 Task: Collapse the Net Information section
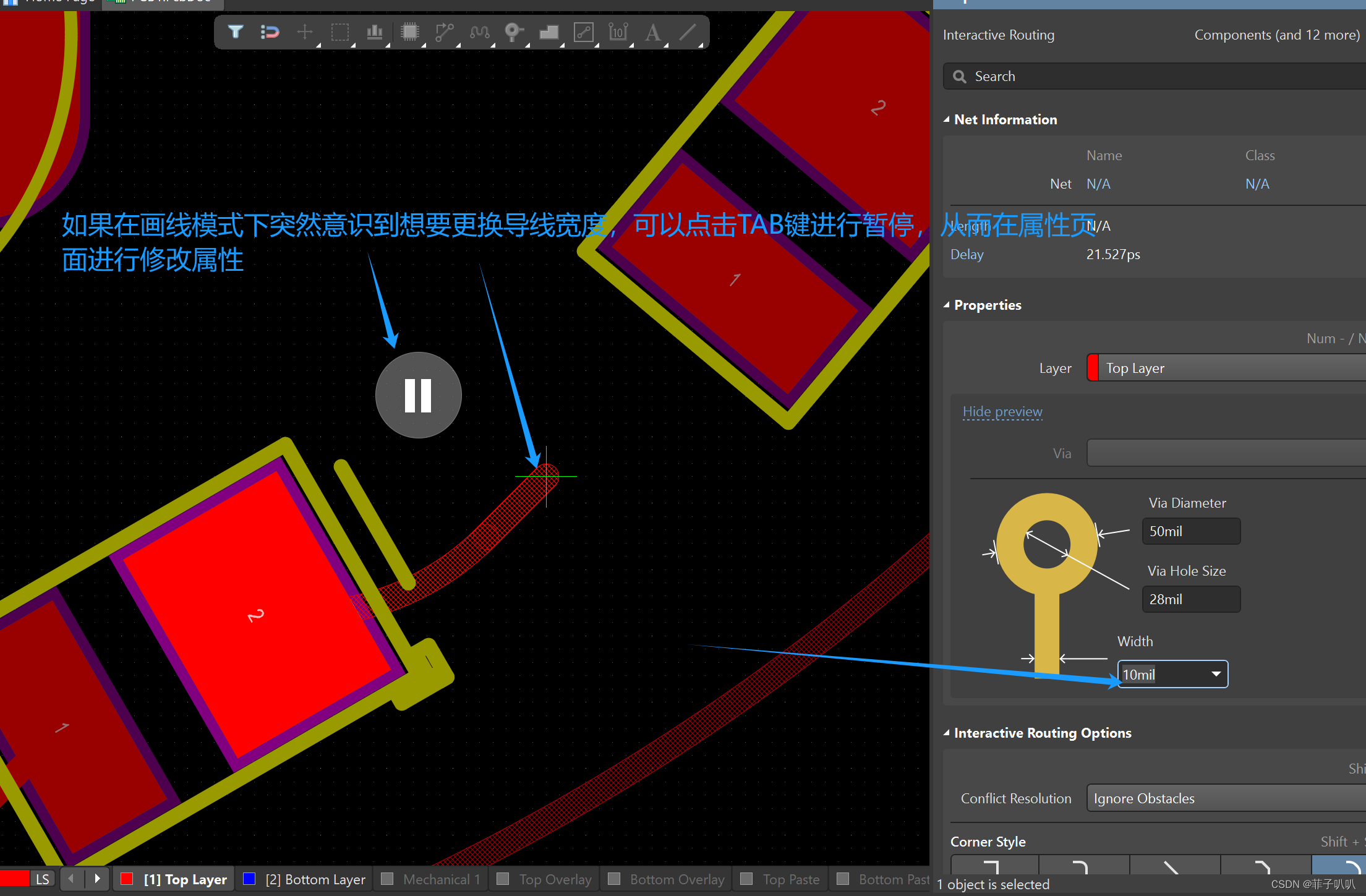[947, 119]
